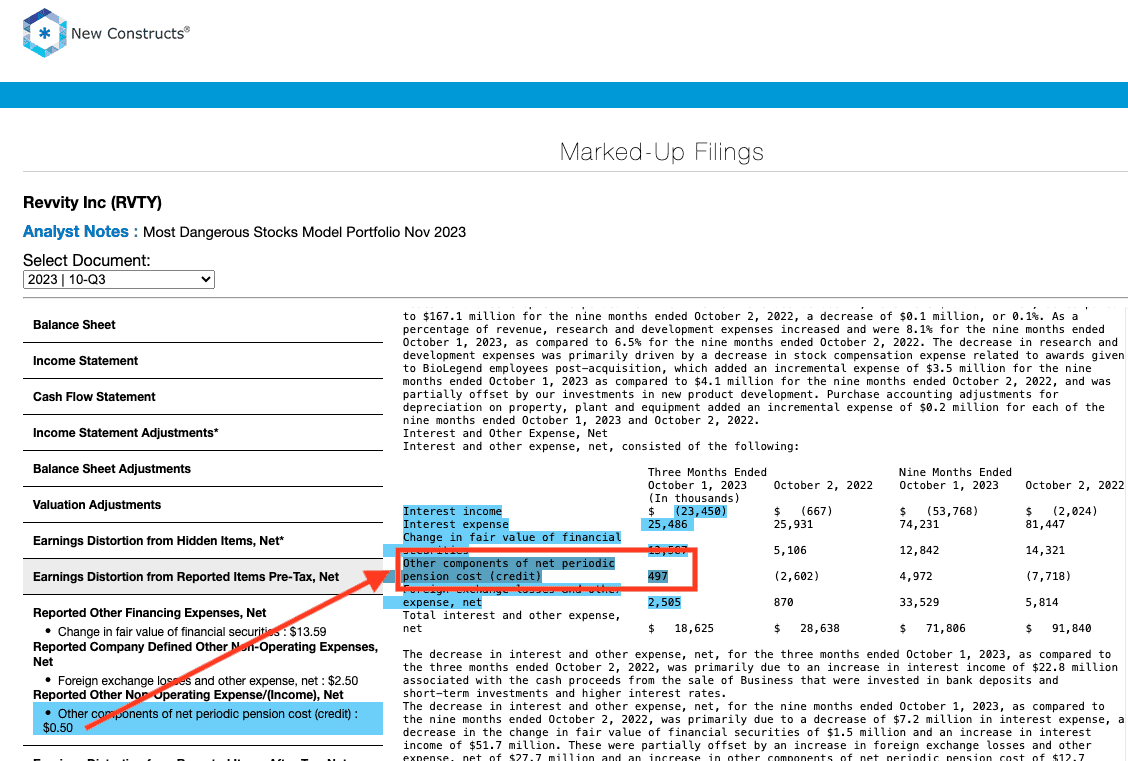Click table value 81,447
The image size is (1128, 761).
pos(1045,524)
